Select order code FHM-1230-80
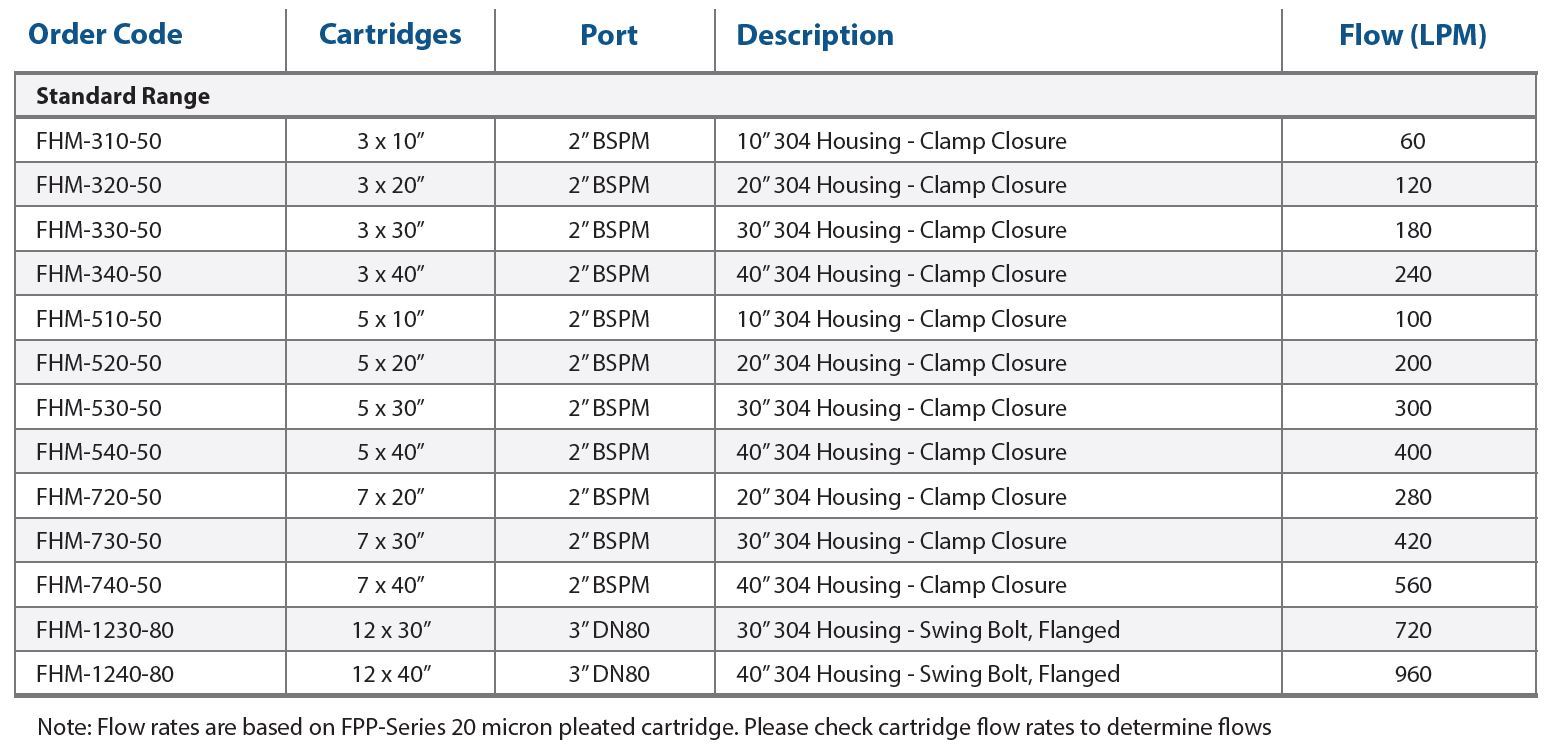This screenshot has width=1554, height=750. 104,630
